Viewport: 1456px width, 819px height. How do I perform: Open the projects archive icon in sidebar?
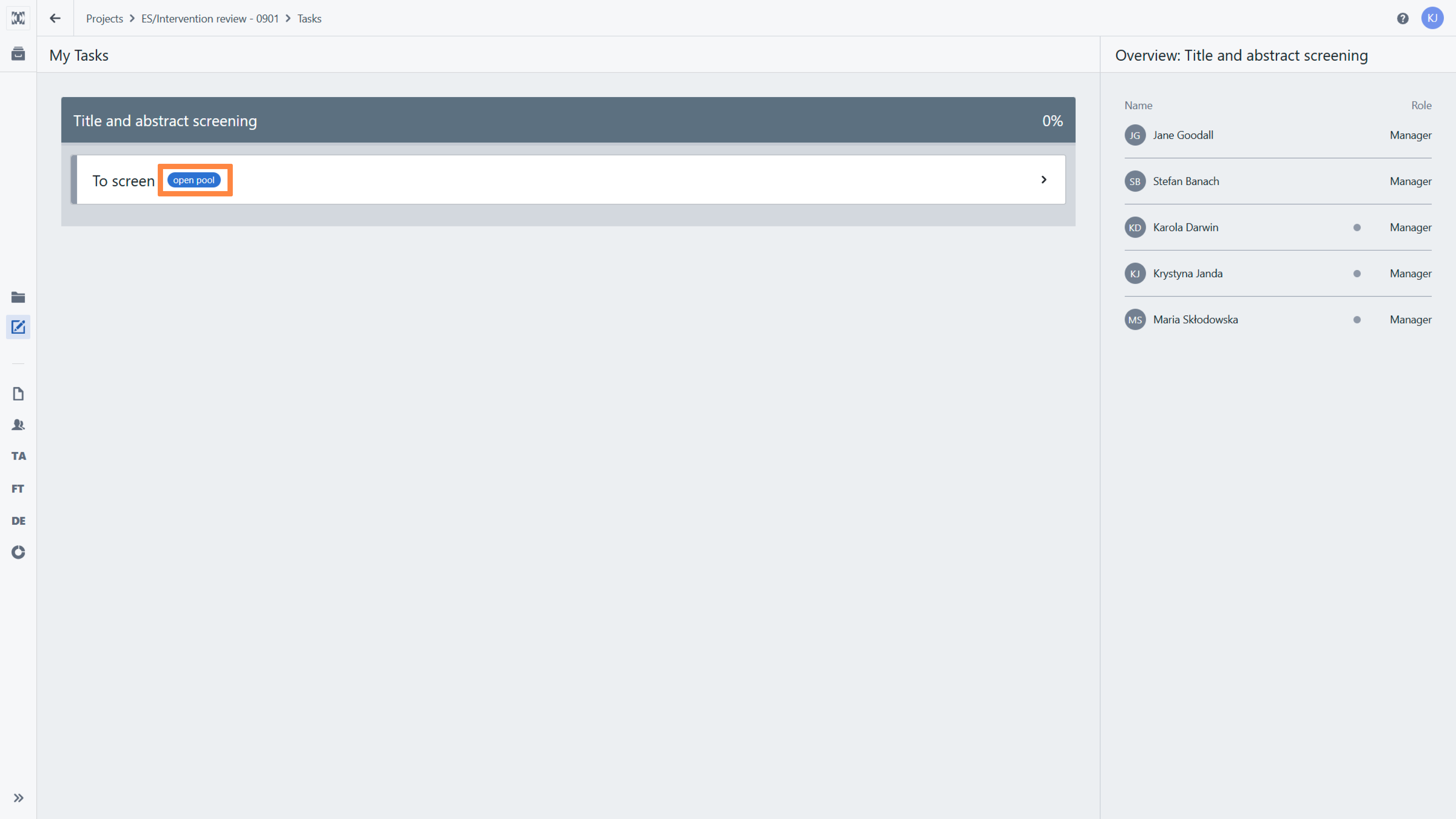click(x=17, y=54)
